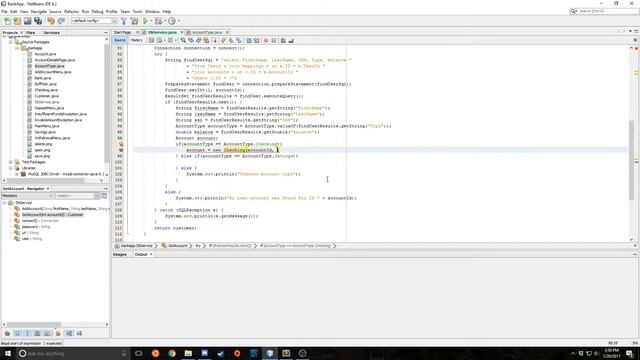Open the dropdown arrow next to Debug
The width and height of the screenshot is (640, 360).
pyautogui.click(x=164, y=21)
